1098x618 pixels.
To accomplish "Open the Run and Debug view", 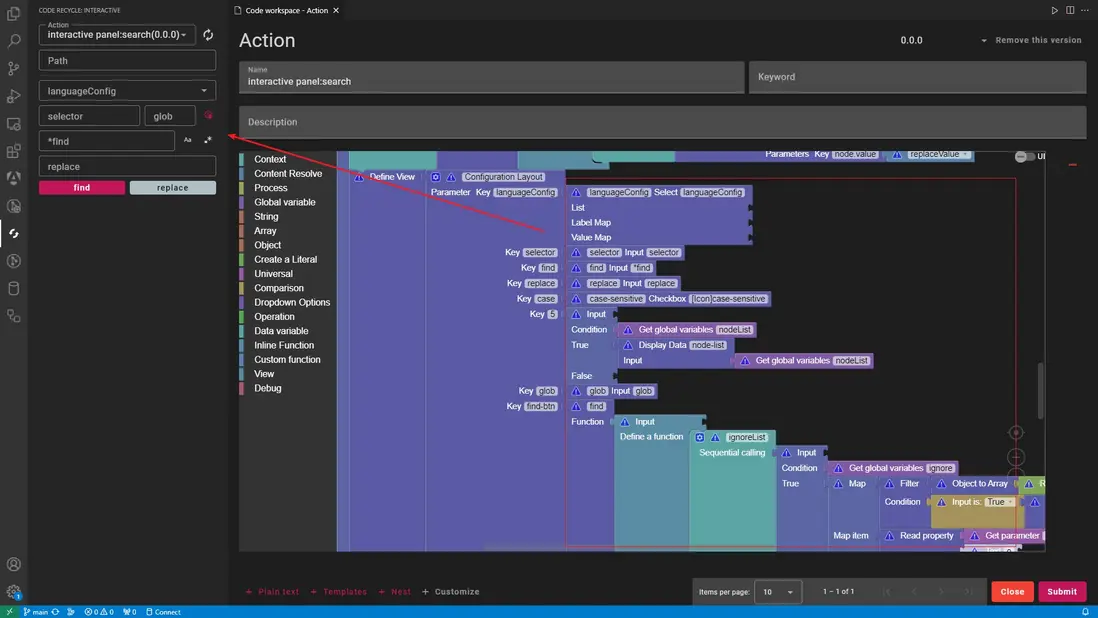I will pyautogui.click(x=13, y=95).
